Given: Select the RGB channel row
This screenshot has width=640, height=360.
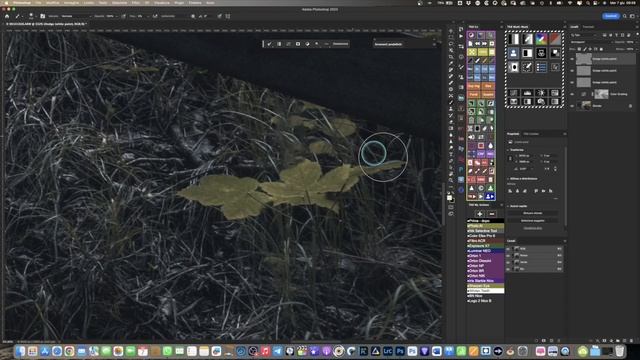Looking at the screenshot, I should click(x=535, y=249).
